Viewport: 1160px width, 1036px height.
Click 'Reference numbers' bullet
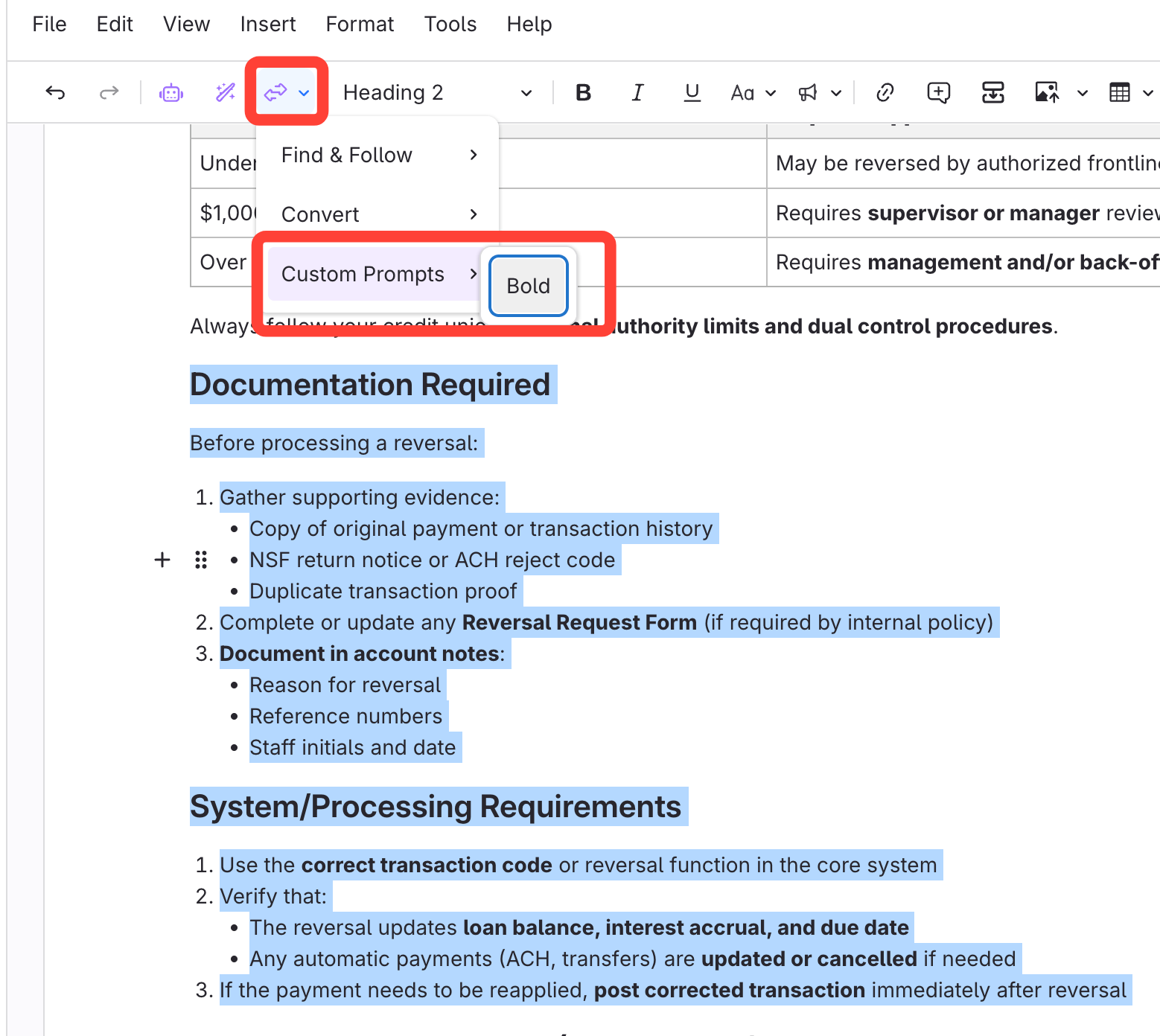[346, 716]
